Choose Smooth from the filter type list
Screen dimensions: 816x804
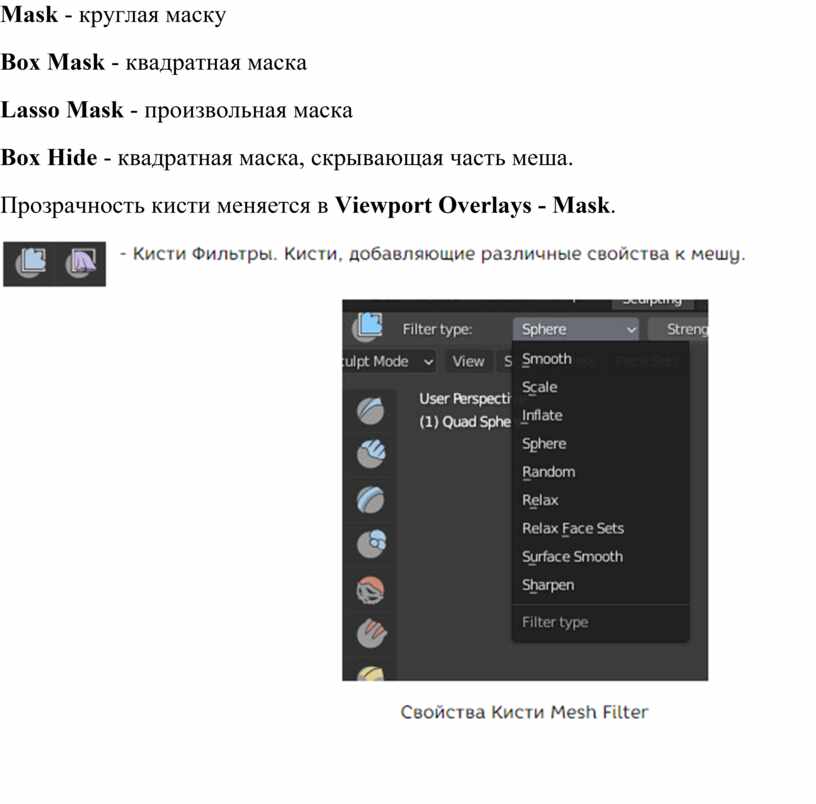point(547,359)
